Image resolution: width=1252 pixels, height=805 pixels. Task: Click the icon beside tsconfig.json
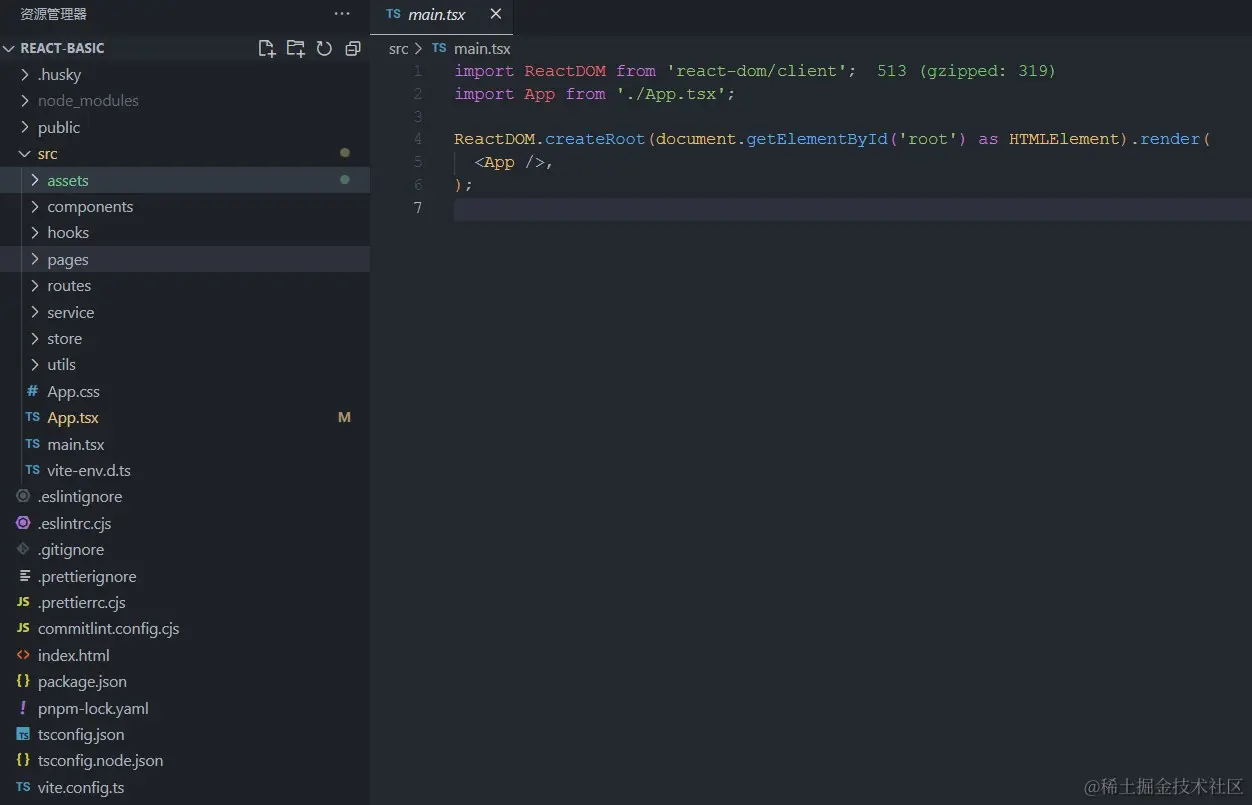coord(23,734)
